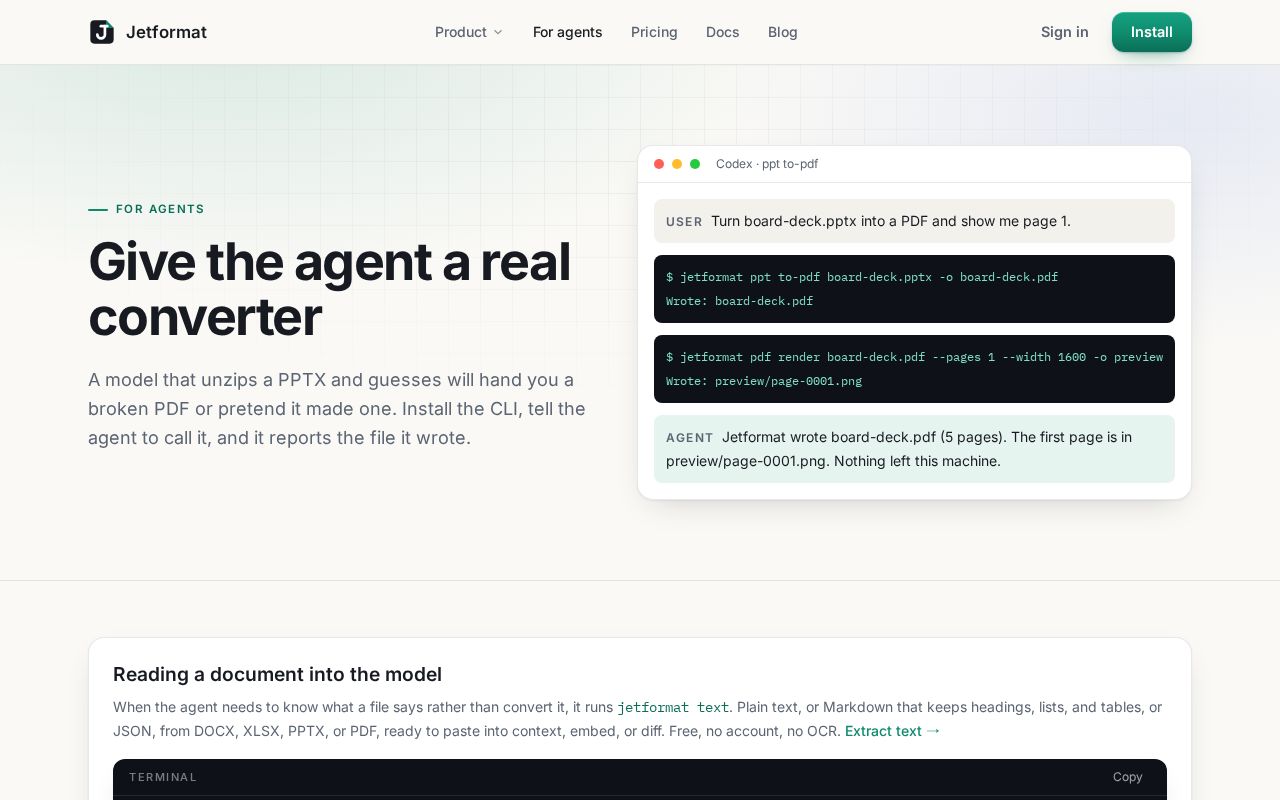Click the green dot in the Codex window
This screenshot has width=1280, height=800.
click(695, 164)
